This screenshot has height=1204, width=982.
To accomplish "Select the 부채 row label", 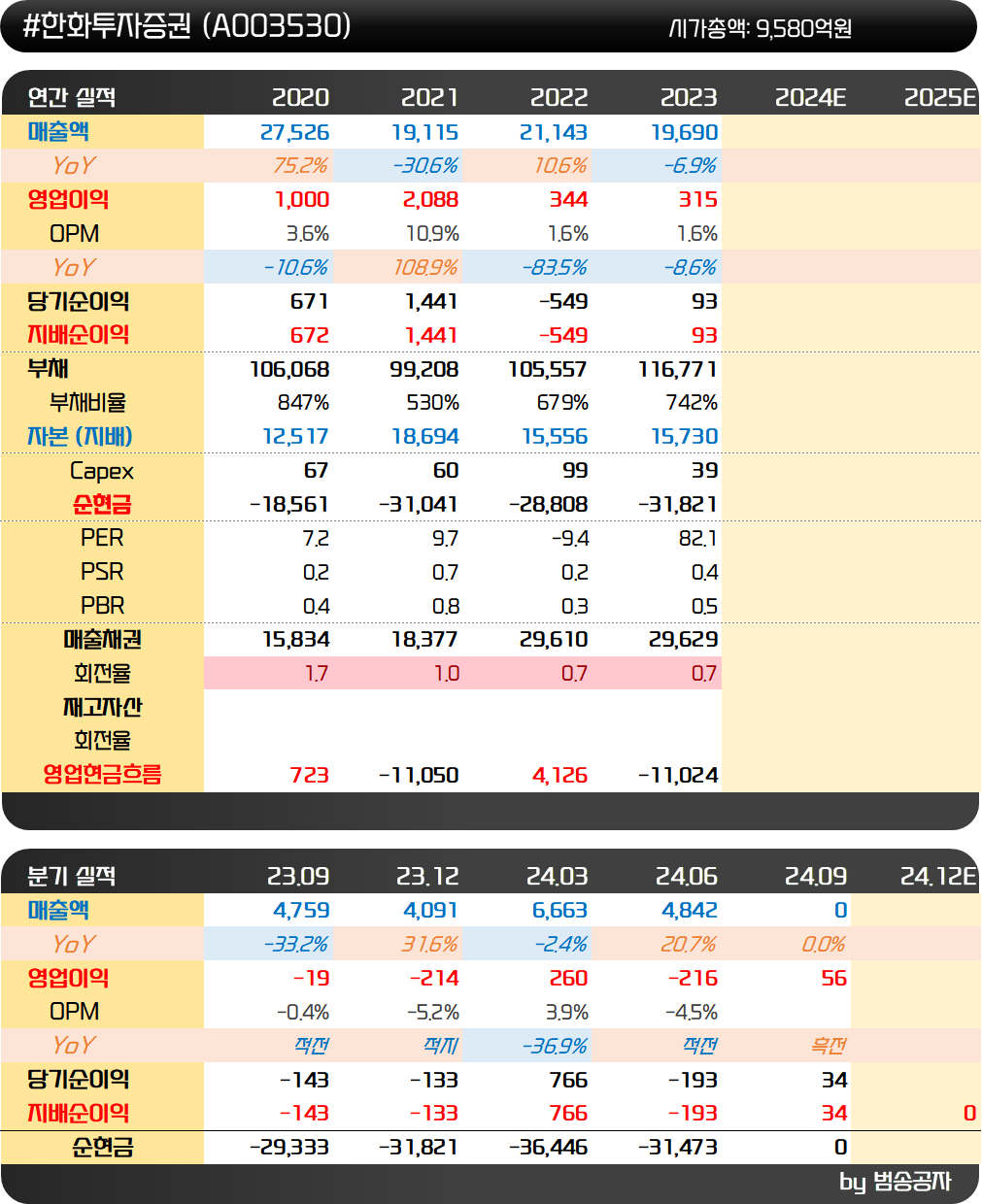I will pos(48,368).
